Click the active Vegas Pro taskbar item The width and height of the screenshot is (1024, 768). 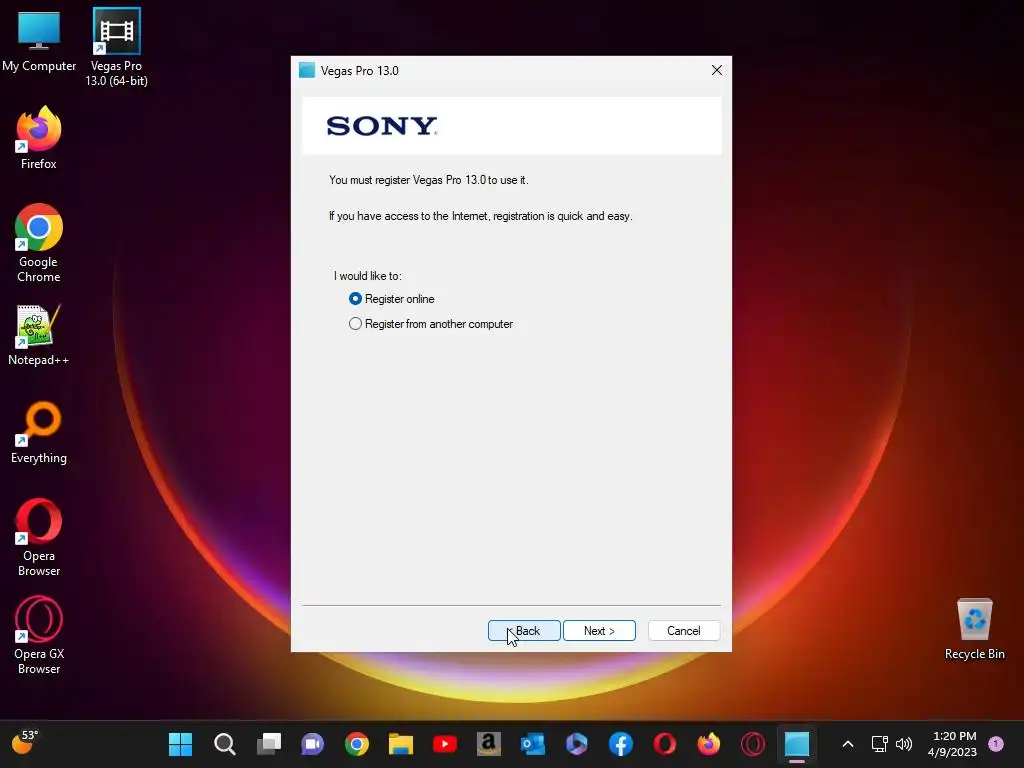click(797, 744)
